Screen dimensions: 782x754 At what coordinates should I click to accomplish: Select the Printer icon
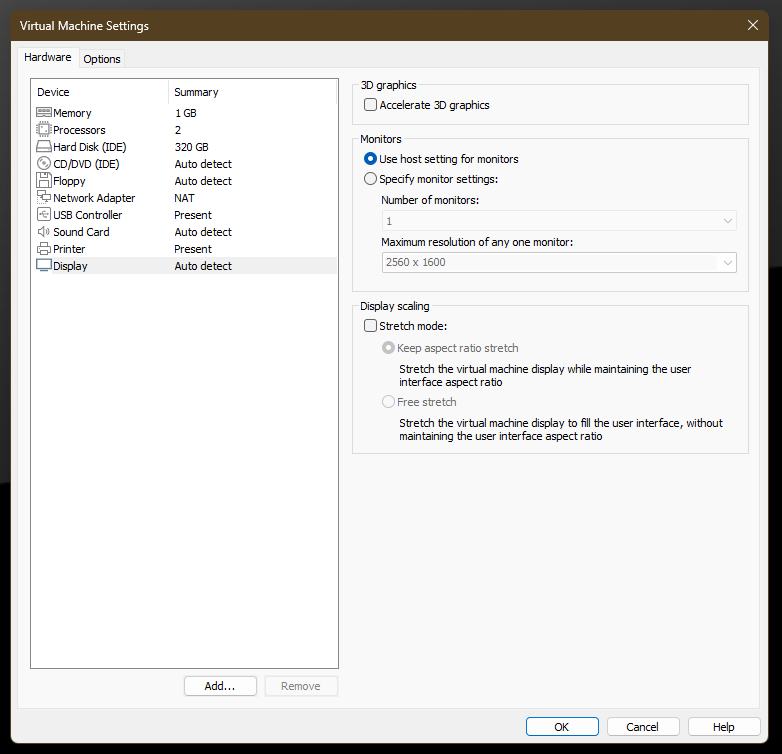(x=44, y=248)
